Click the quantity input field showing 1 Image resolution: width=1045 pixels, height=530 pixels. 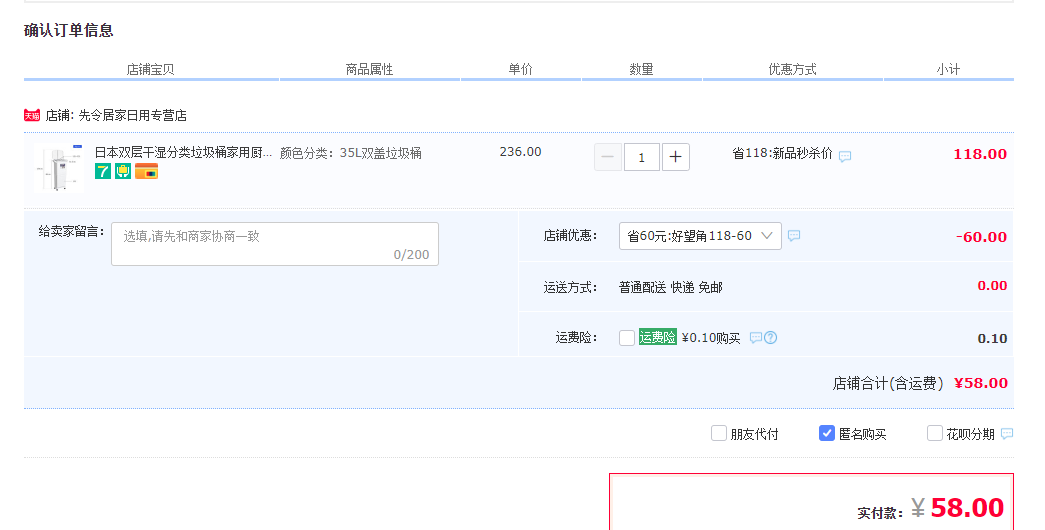pyautogui.click(x=642, y=157)
